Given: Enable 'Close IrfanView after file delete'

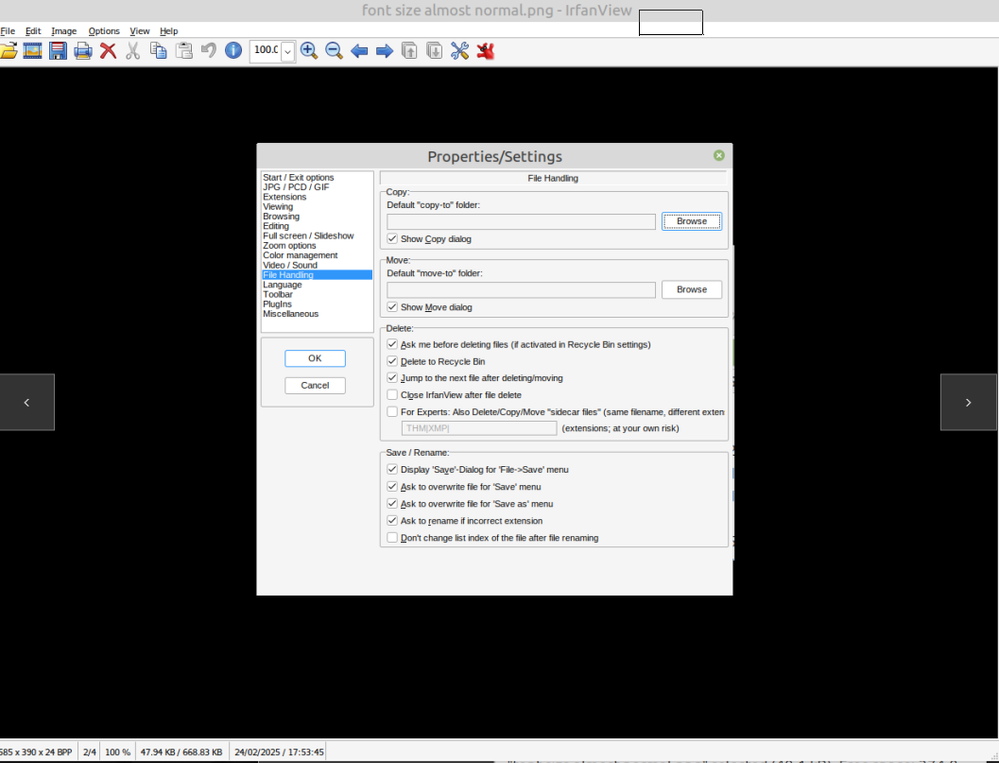Looking at the screenshot, I should tap(392, 395).
